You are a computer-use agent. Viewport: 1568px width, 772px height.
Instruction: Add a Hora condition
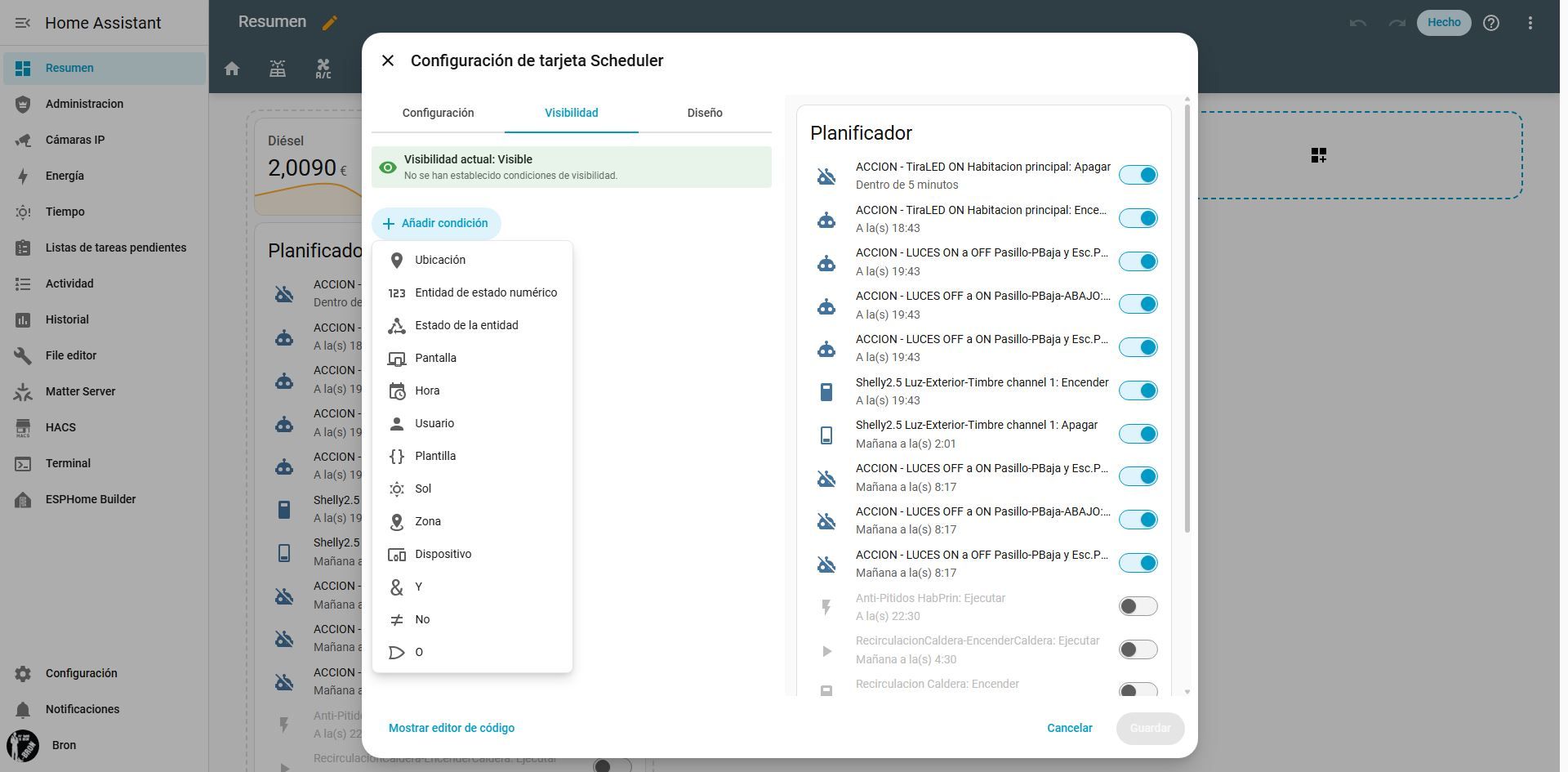pyautogui.click(x=472, y=390)
